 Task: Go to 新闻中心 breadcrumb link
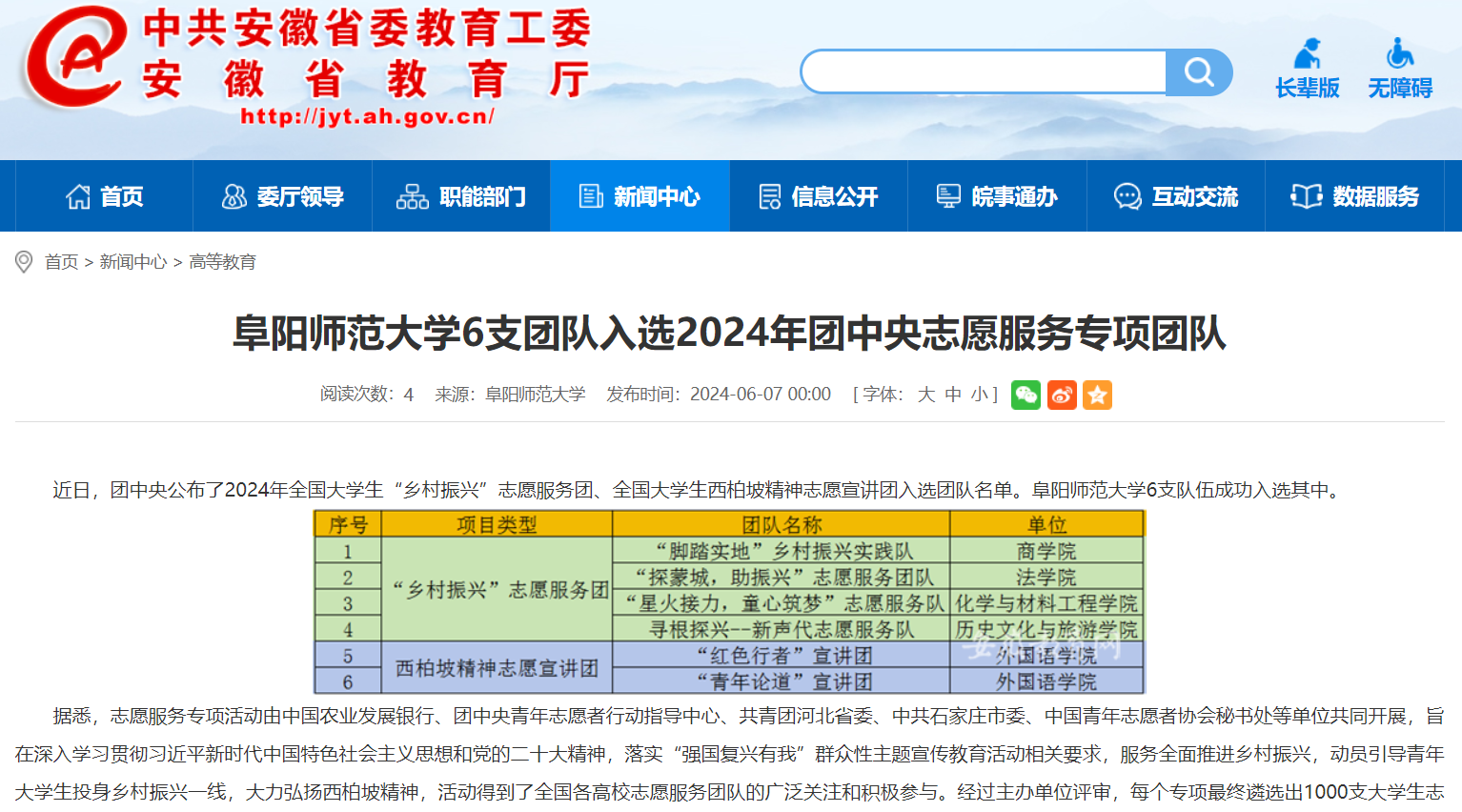pyautogui.click(x=133, y=262)
